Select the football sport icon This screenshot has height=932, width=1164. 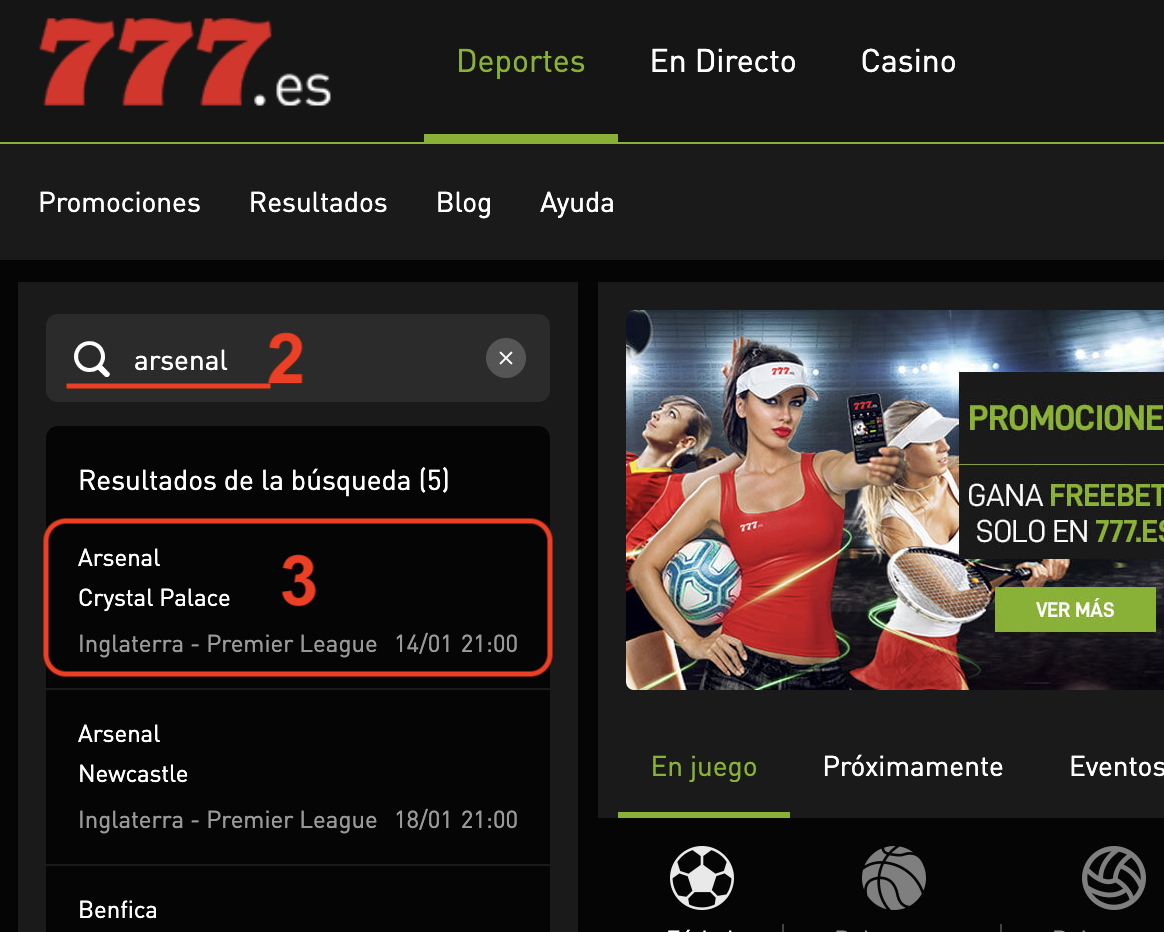click(x=702, y=878)
